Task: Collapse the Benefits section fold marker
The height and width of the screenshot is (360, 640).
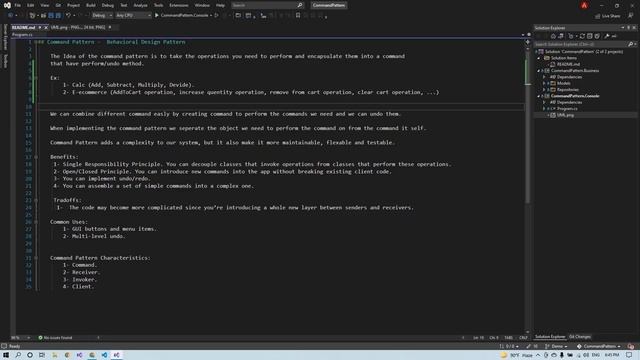Action: point(36,157)
